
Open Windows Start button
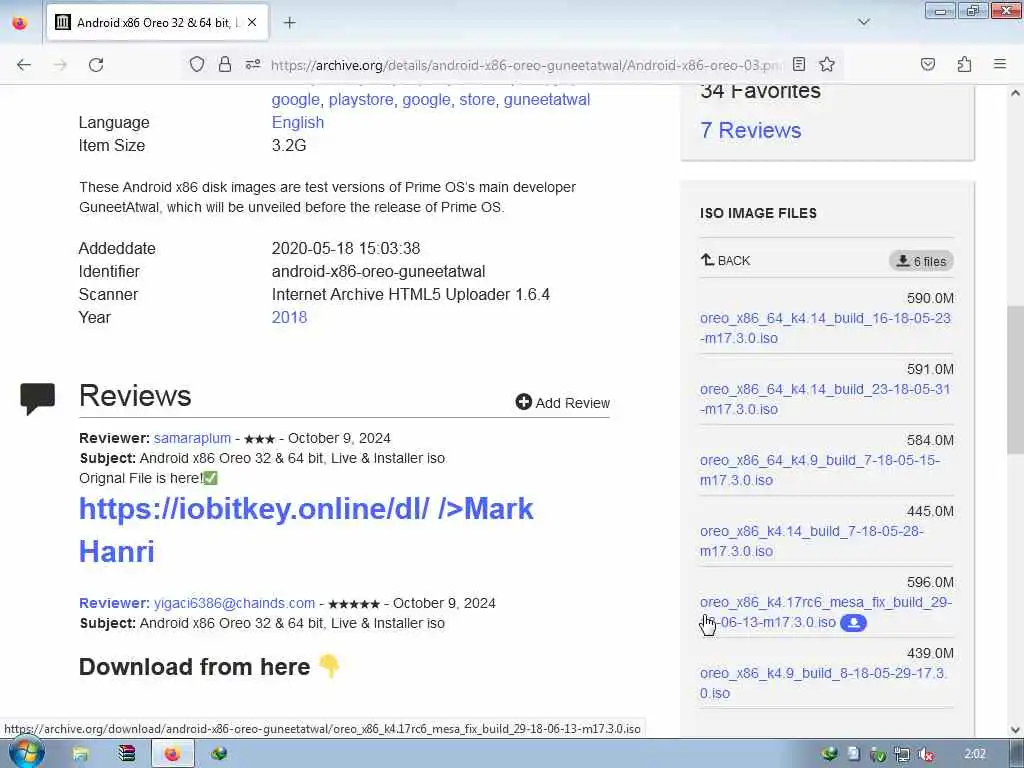pos(25,753)
